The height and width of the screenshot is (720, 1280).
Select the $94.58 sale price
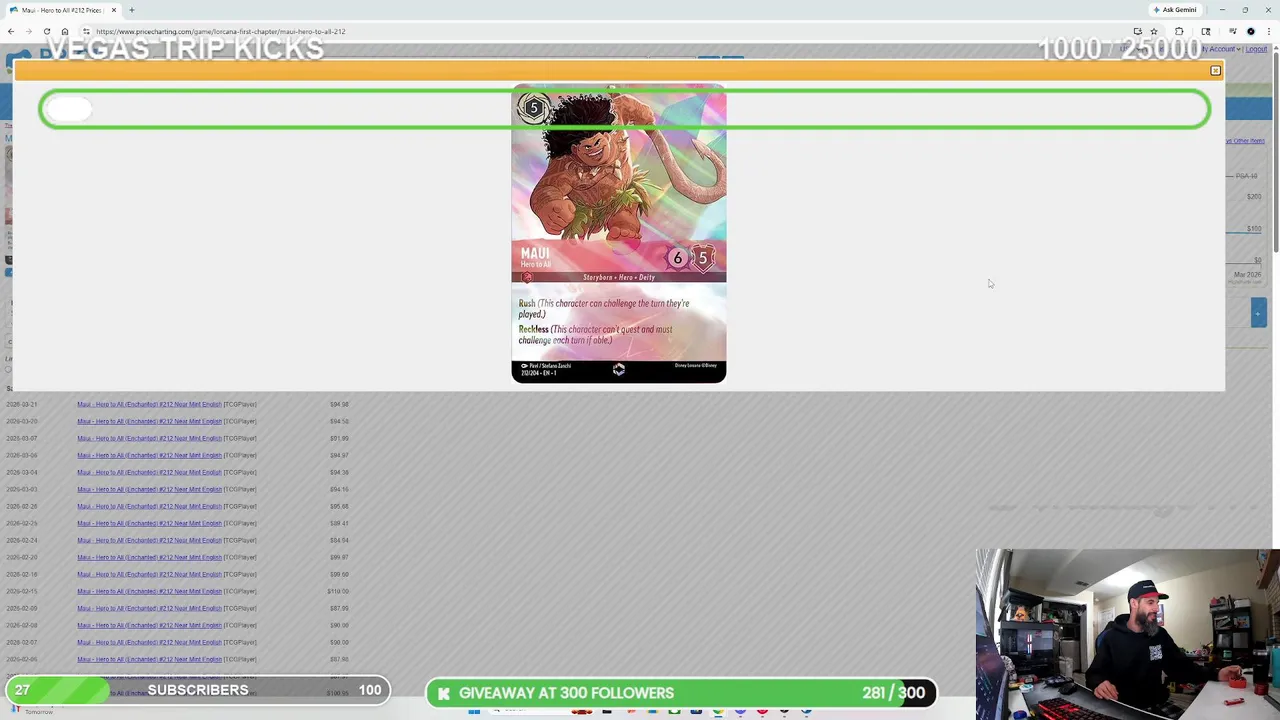tap(339, 421)
